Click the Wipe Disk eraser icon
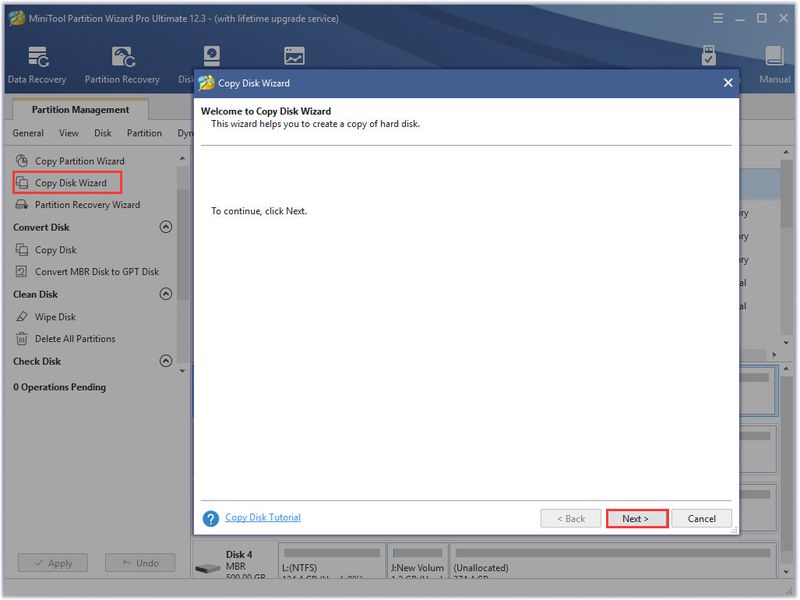Screen dimensions: 800x600 pos(22,317)
